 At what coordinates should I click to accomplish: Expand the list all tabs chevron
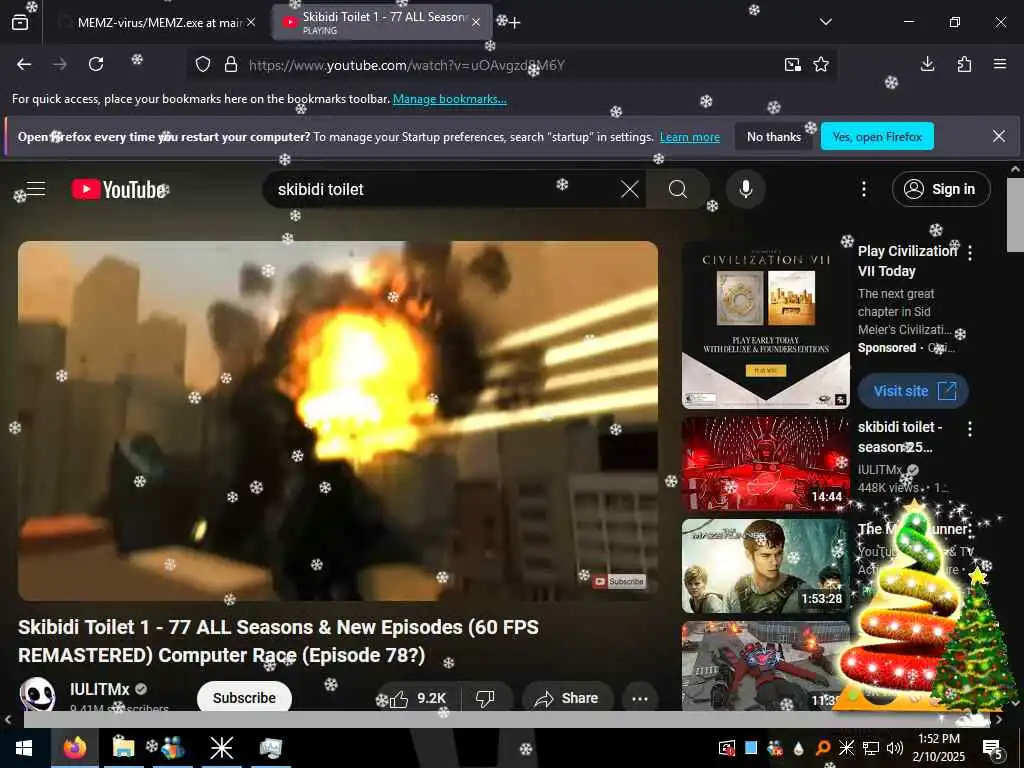point(826,22)
